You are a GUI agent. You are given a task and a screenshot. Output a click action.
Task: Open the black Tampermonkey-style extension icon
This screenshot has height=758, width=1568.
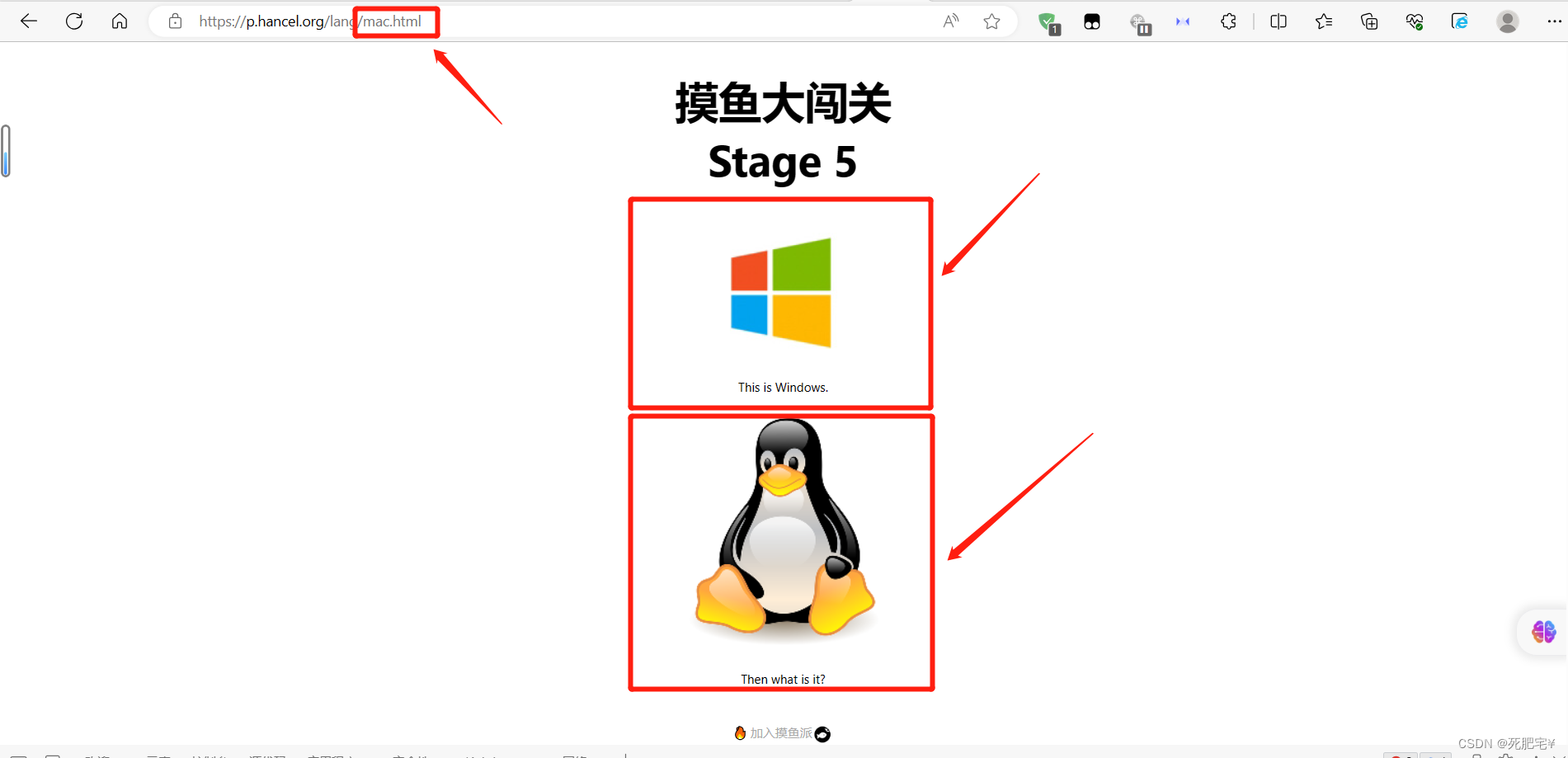pyautogui.click(x=1092, y=22)
